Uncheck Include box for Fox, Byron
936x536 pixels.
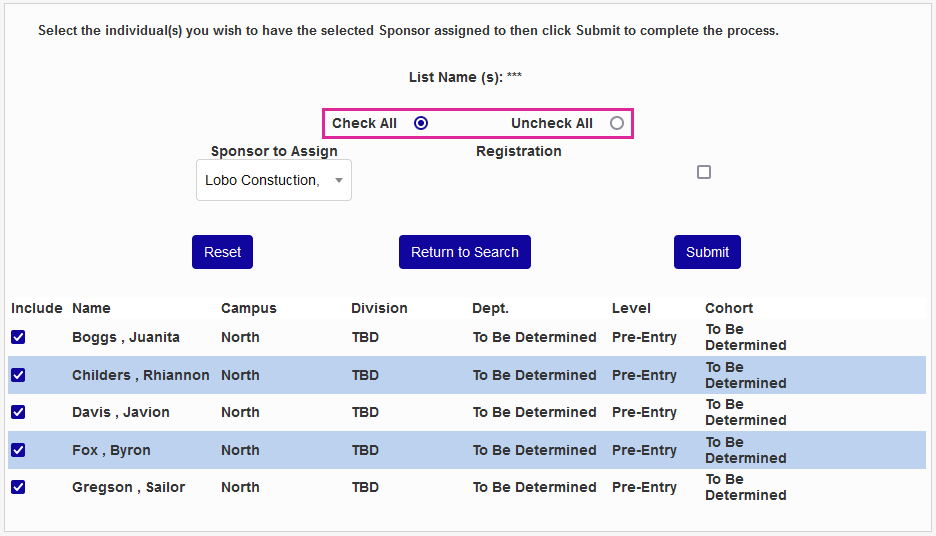[x=18, y=450]
